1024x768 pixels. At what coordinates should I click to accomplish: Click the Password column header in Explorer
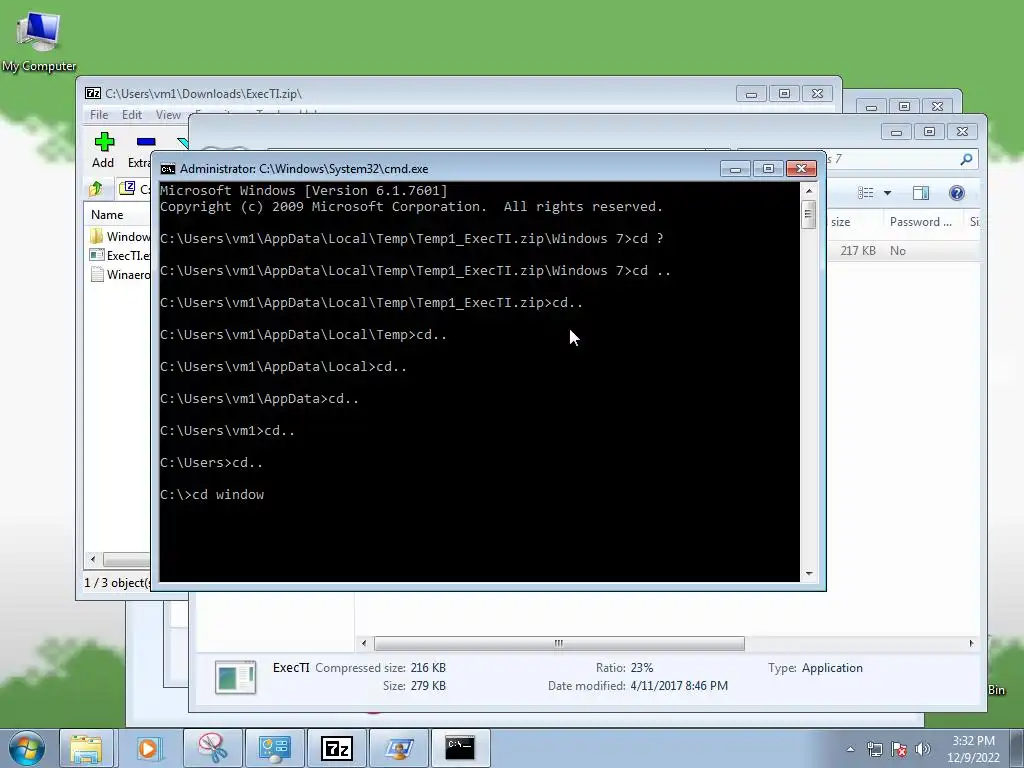coord(920,222)
